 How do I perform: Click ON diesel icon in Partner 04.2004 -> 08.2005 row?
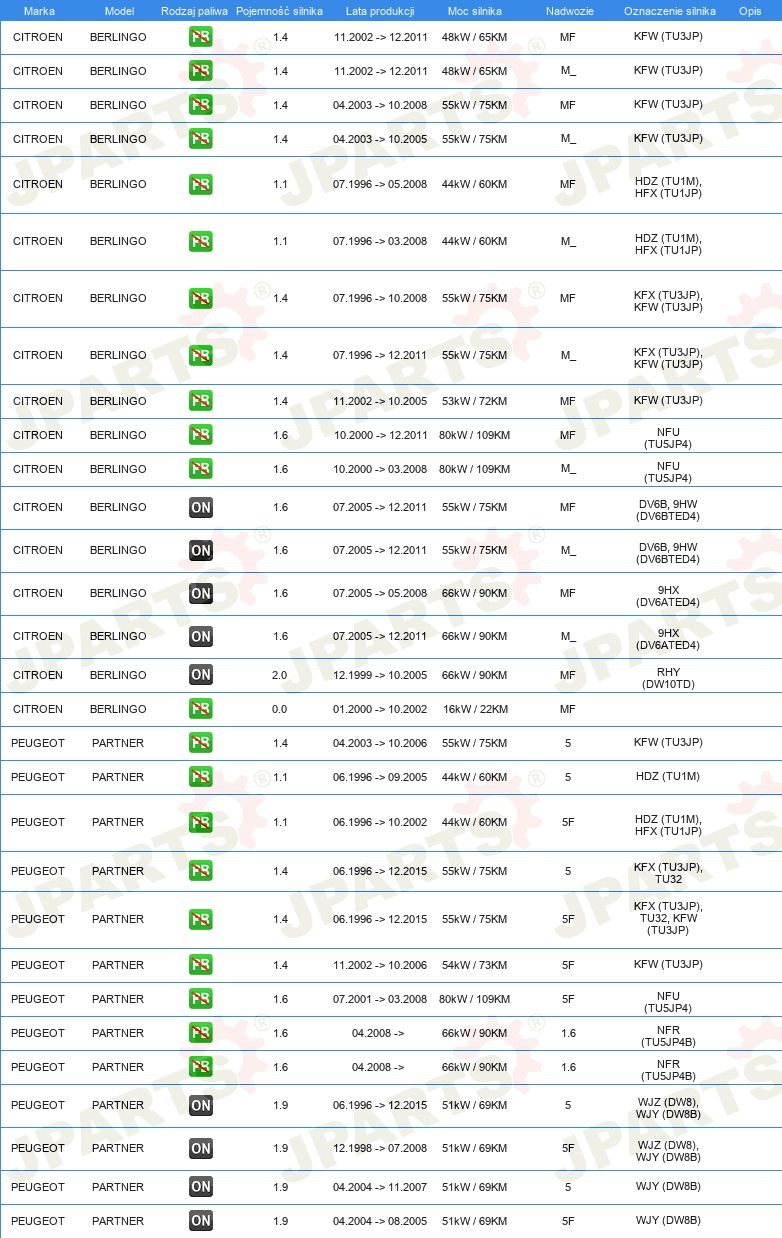tap(201, 1221)
